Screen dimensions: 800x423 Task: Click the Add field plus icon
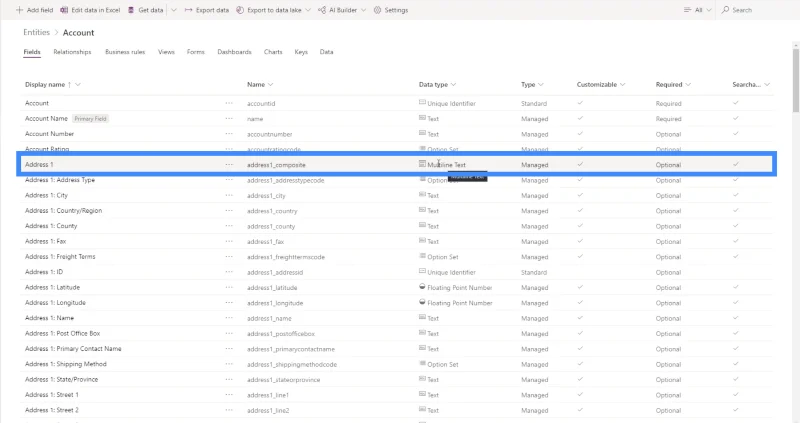pos(19,10)
